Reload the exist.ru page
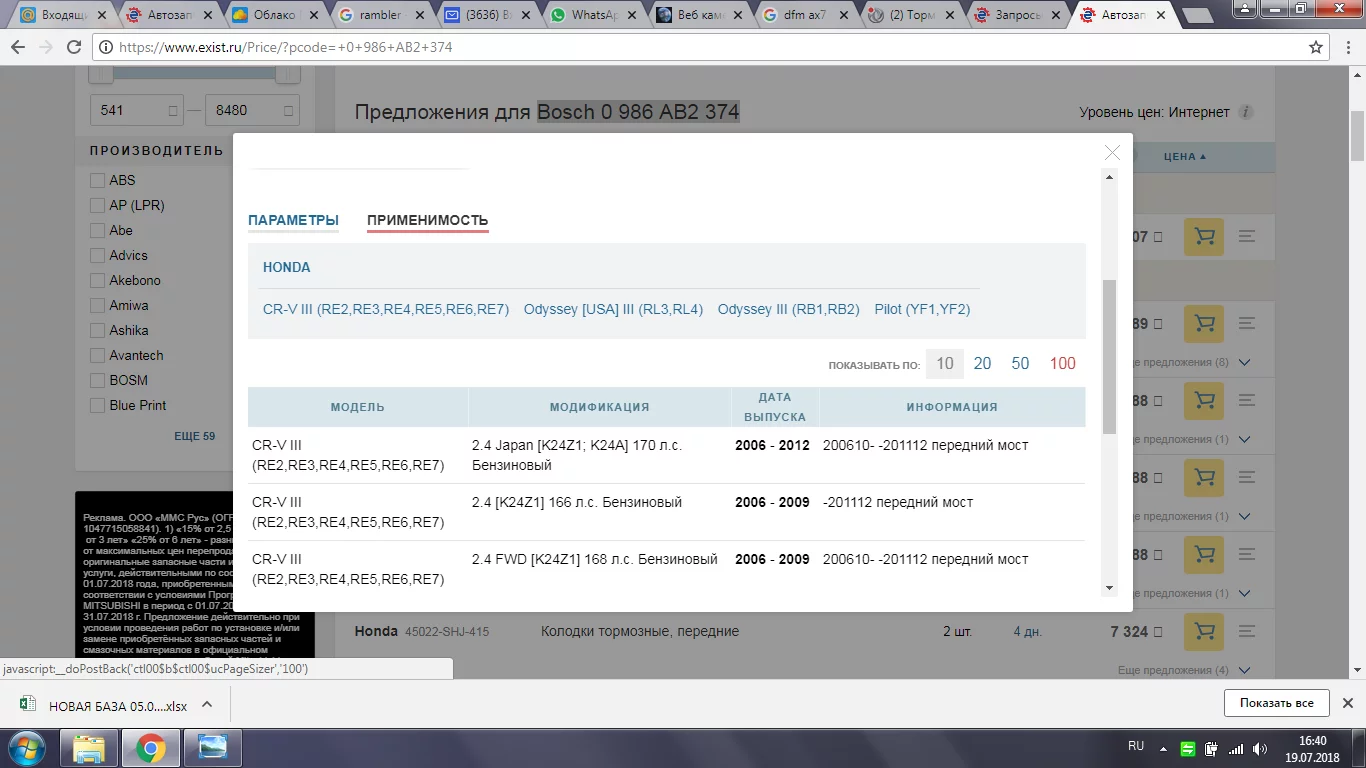 pyautogui.click(x=73, y=47)
